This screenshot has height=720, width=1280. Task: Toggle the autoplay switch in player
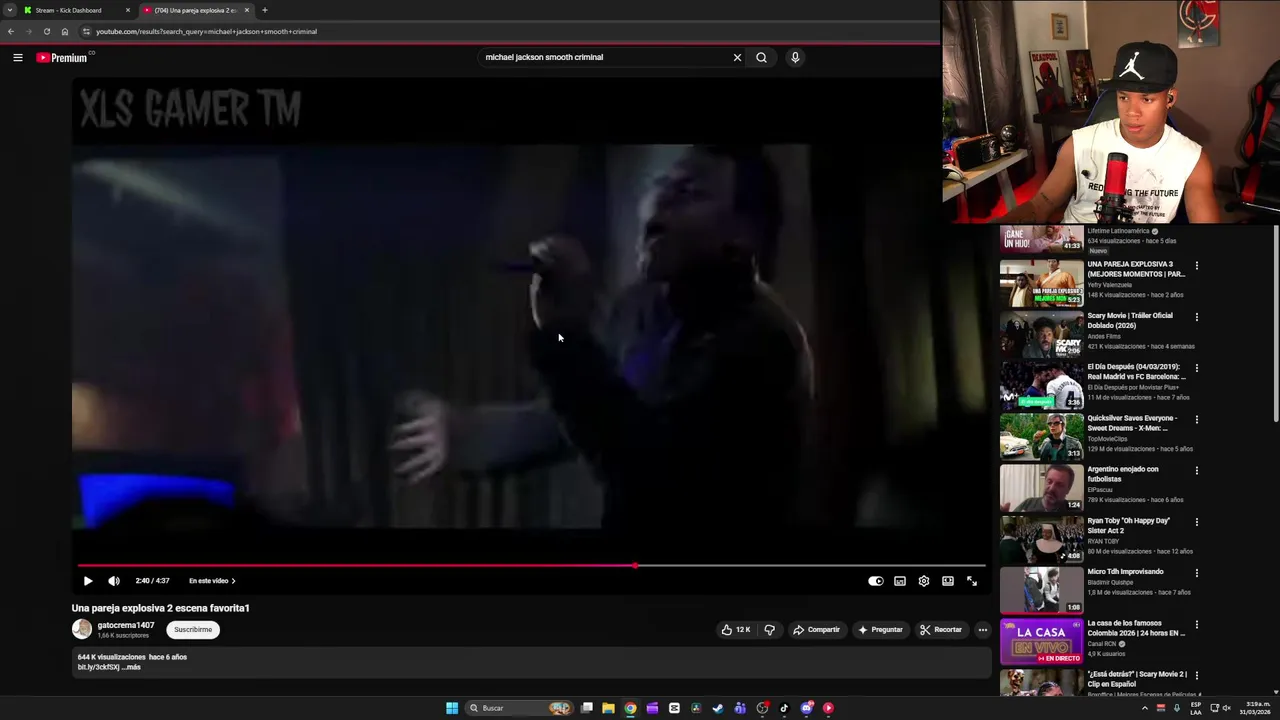tap(875, 581)
